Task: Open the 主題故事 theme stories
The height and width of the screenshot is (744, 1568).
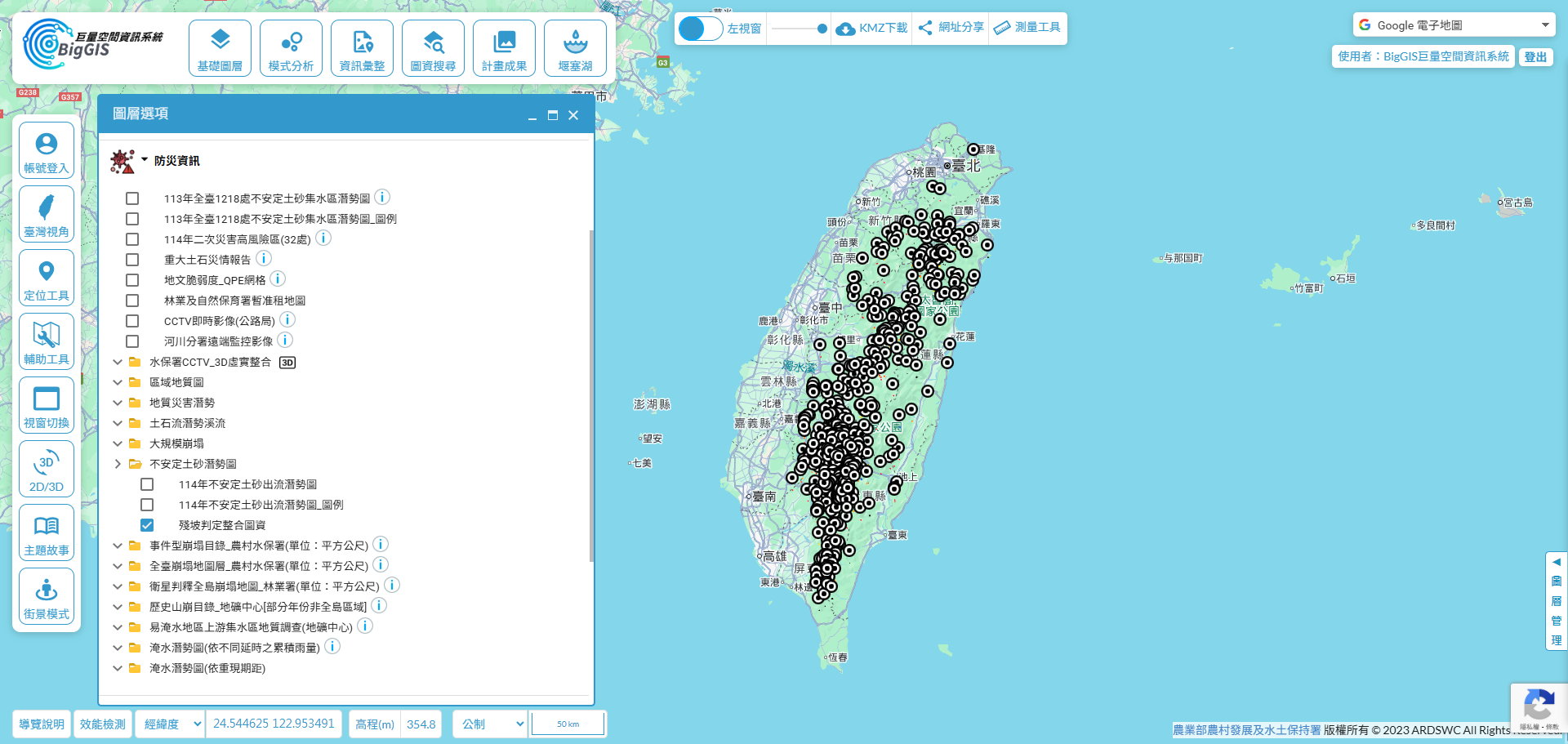Action: click(47, 532)
